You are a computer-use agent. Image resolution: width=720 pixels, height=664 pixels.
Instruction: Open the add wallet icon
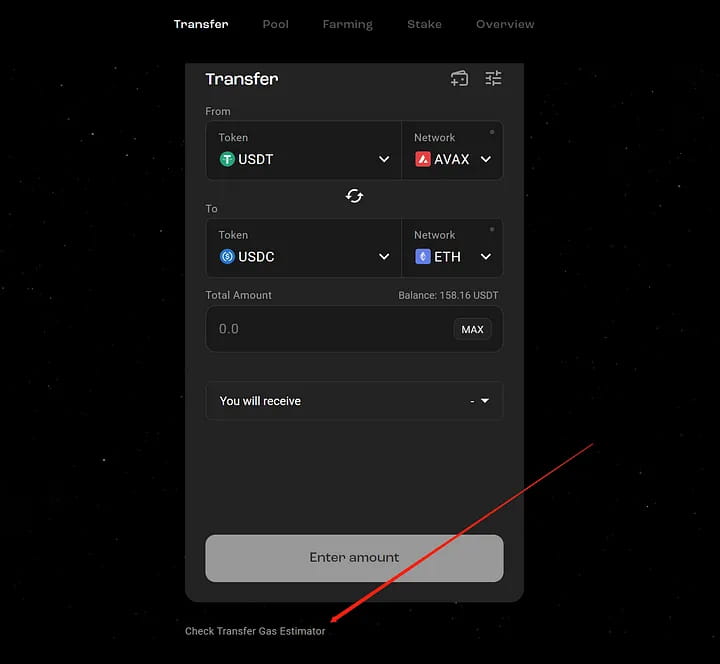(459, 79)
